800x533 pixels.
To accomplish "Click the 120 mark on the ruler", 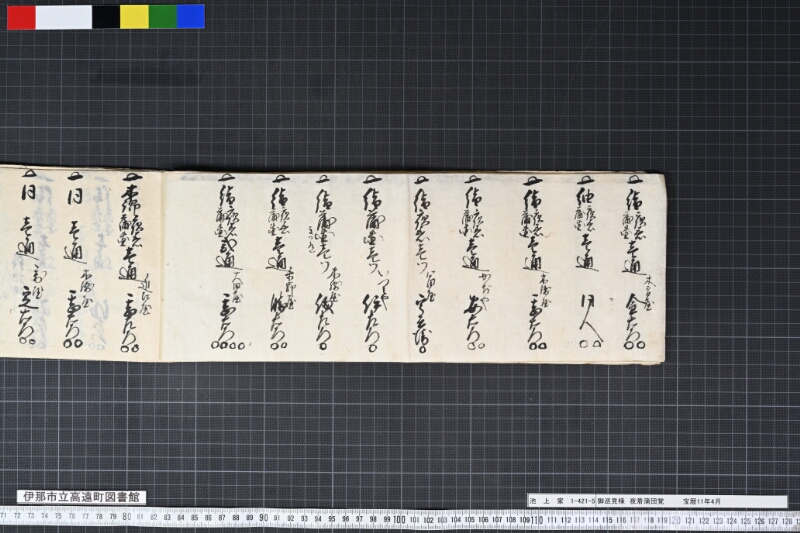I will point(674,521).
